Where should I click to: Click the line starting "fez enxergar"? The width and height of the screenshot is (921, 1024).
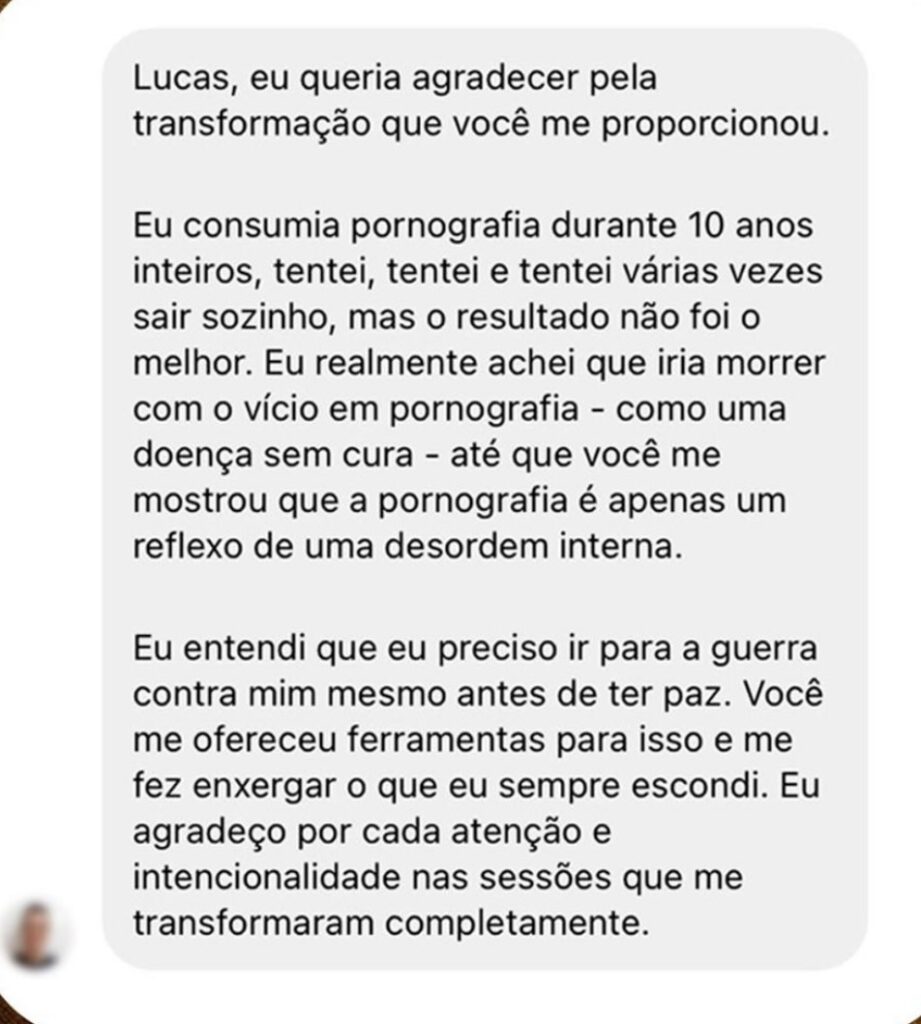(476, 786)
